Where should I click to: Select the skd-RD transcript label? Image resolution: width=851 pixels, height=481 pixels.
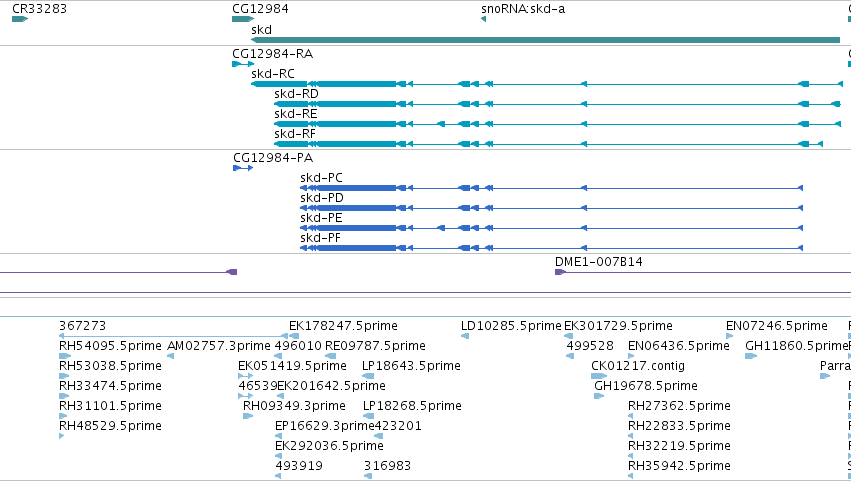296,94
